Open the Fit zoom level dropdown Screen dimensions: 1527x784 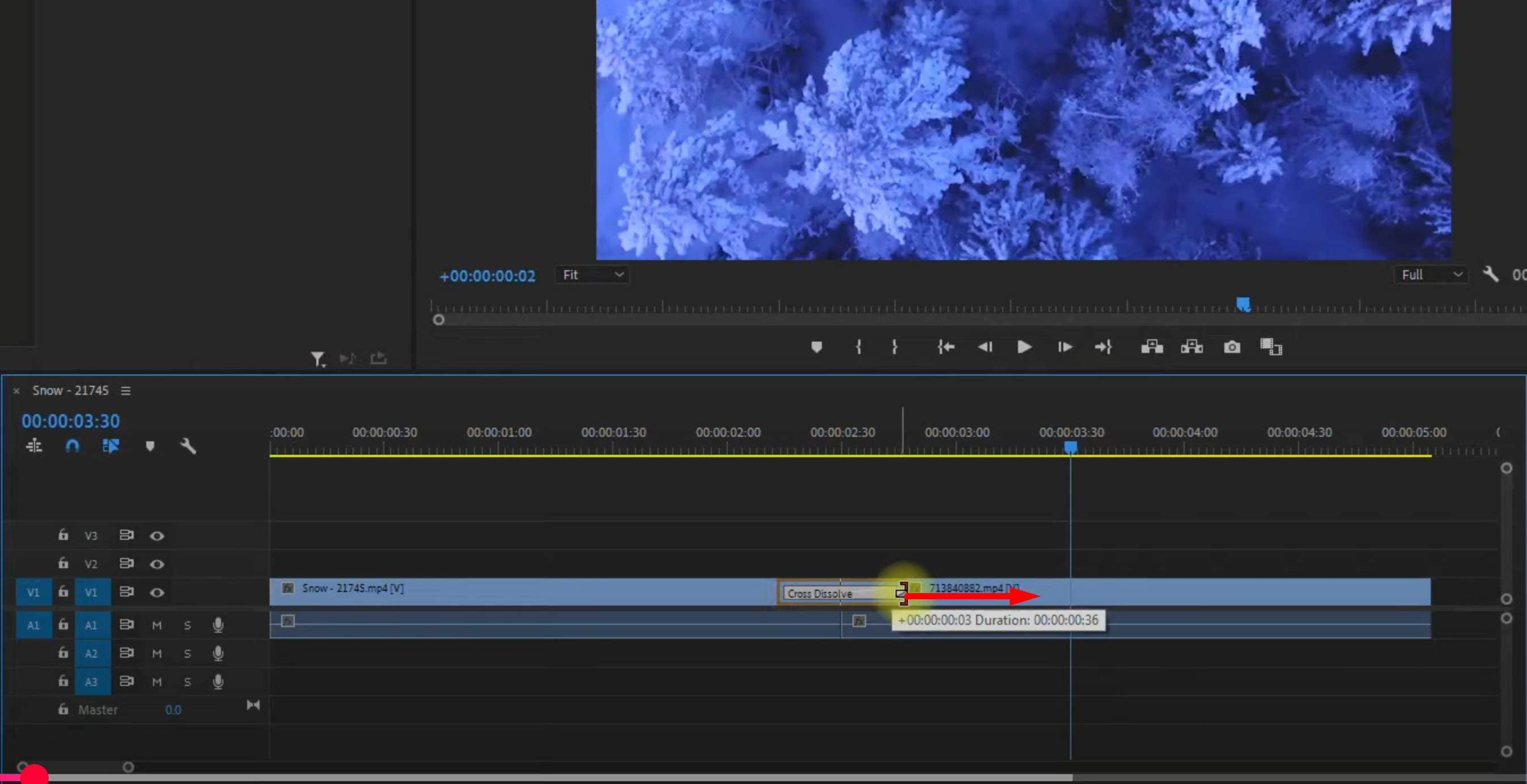592,275
